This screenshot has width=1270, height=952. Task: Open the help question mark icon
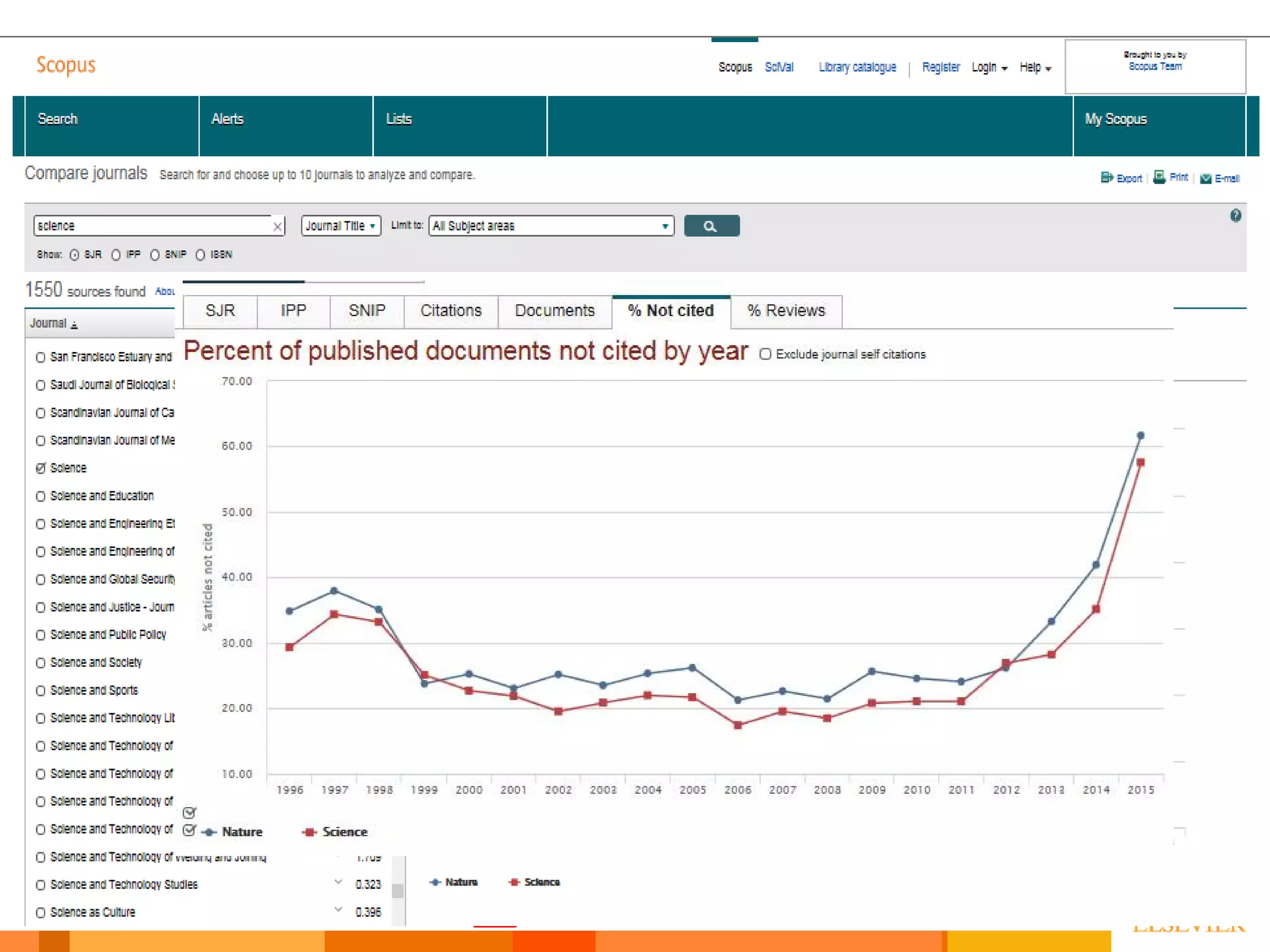[x=1235, y=216]
